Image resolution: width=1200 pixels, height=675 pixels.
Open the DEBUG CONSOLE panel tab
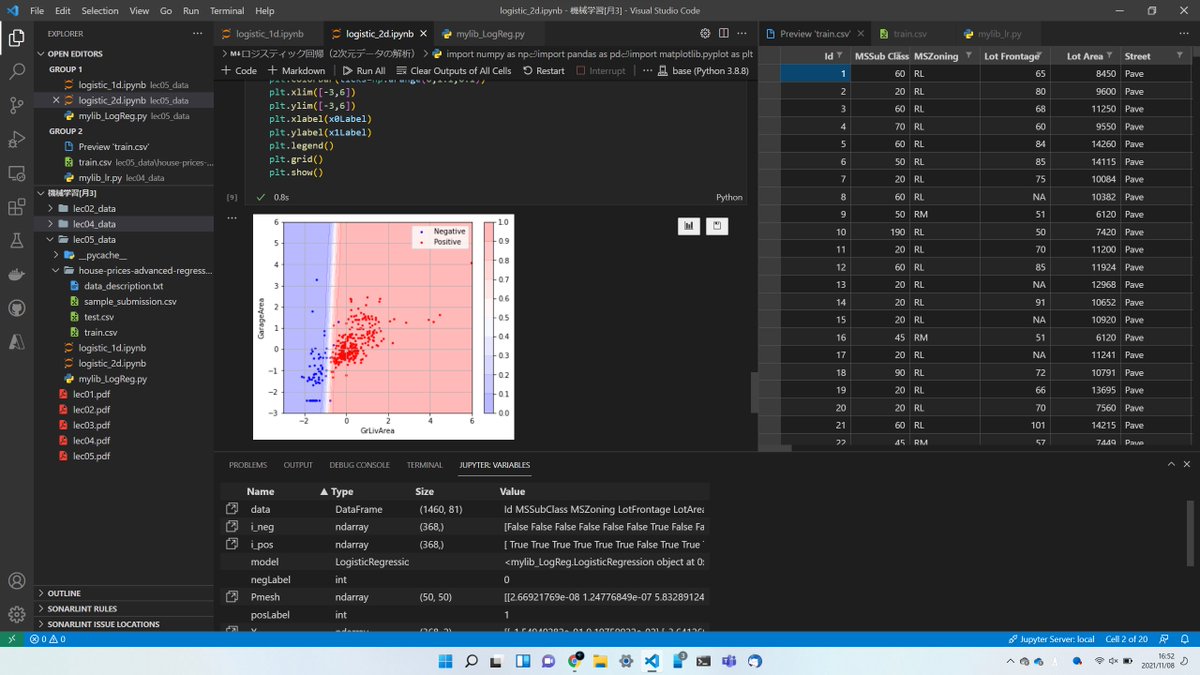point(359,465)
